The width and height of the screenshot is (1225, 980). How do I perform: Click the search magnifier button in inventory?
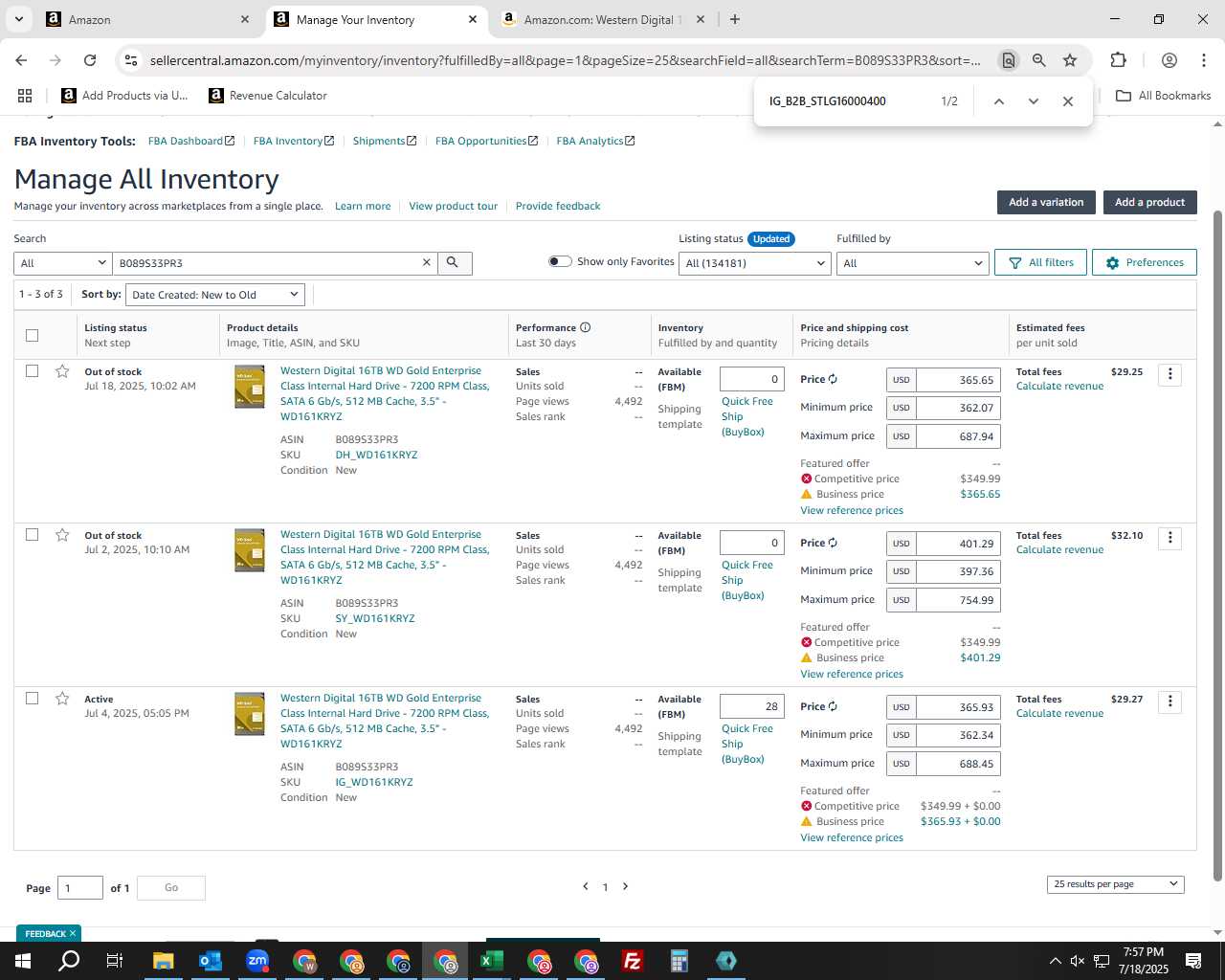point(455,263)
